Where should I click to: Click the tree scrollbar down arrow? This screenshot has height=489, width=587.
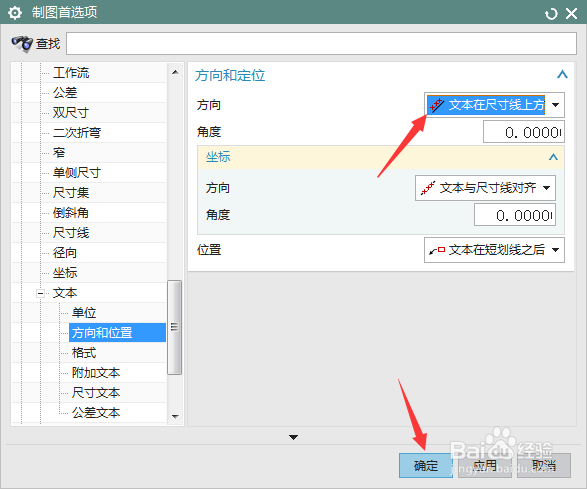point(175,416)
